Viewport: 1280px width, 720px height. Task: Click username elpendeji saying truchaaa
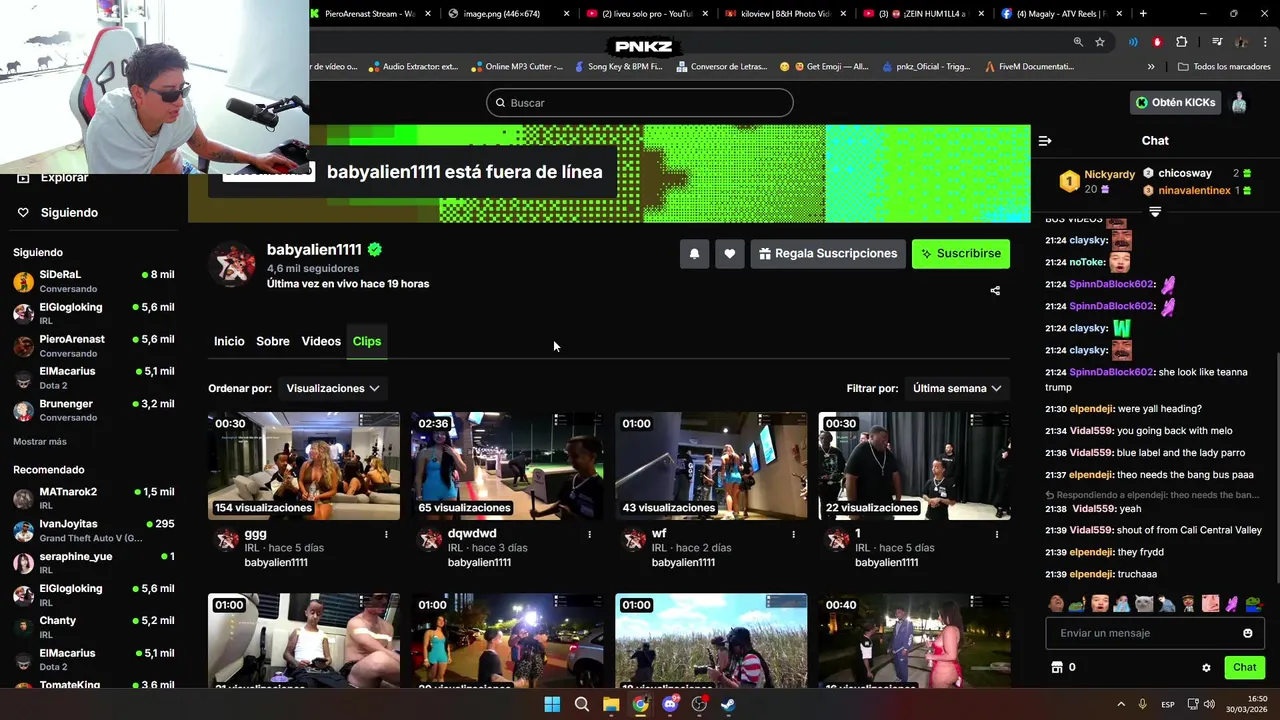coord(1091,574)
